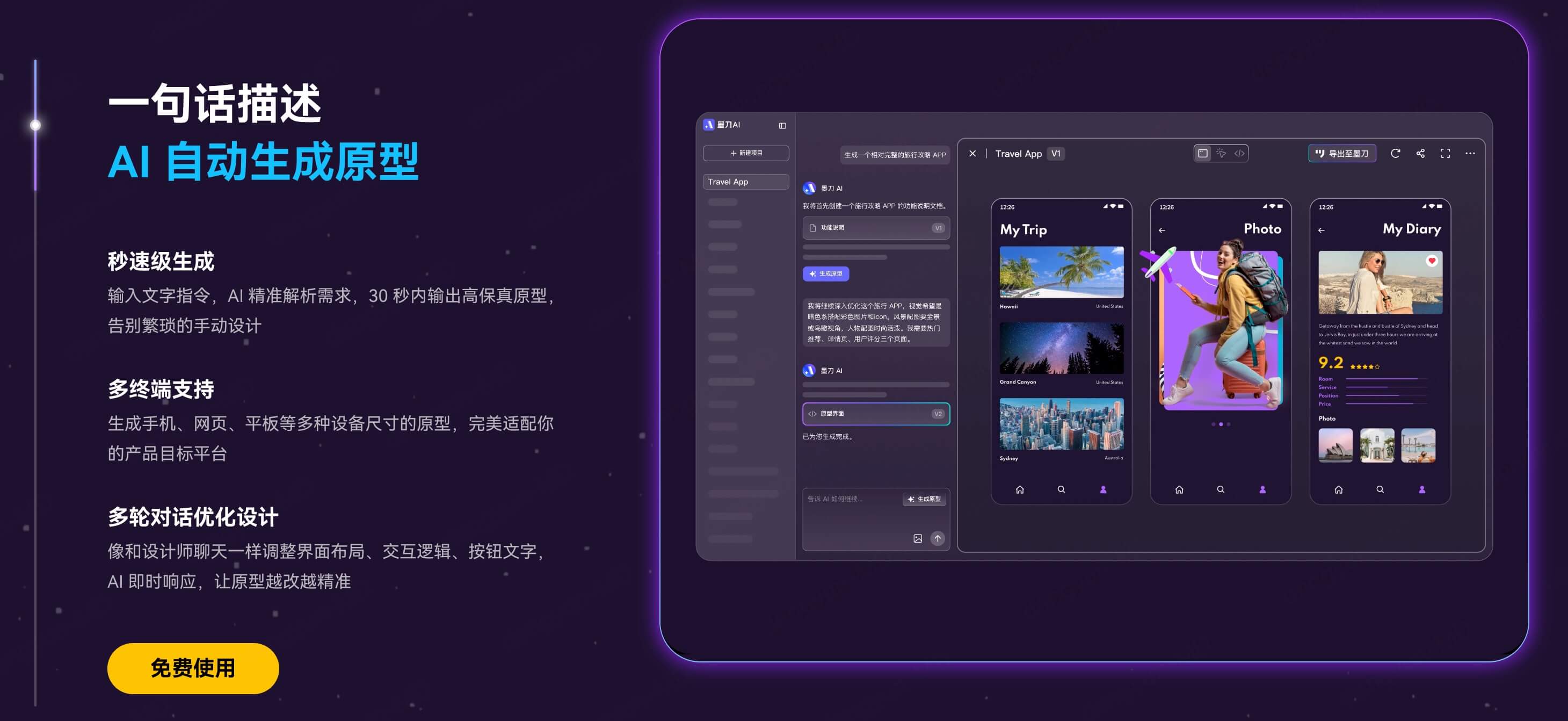
Task: Click the 新建项目 new project button
Action: click(746, 153)
